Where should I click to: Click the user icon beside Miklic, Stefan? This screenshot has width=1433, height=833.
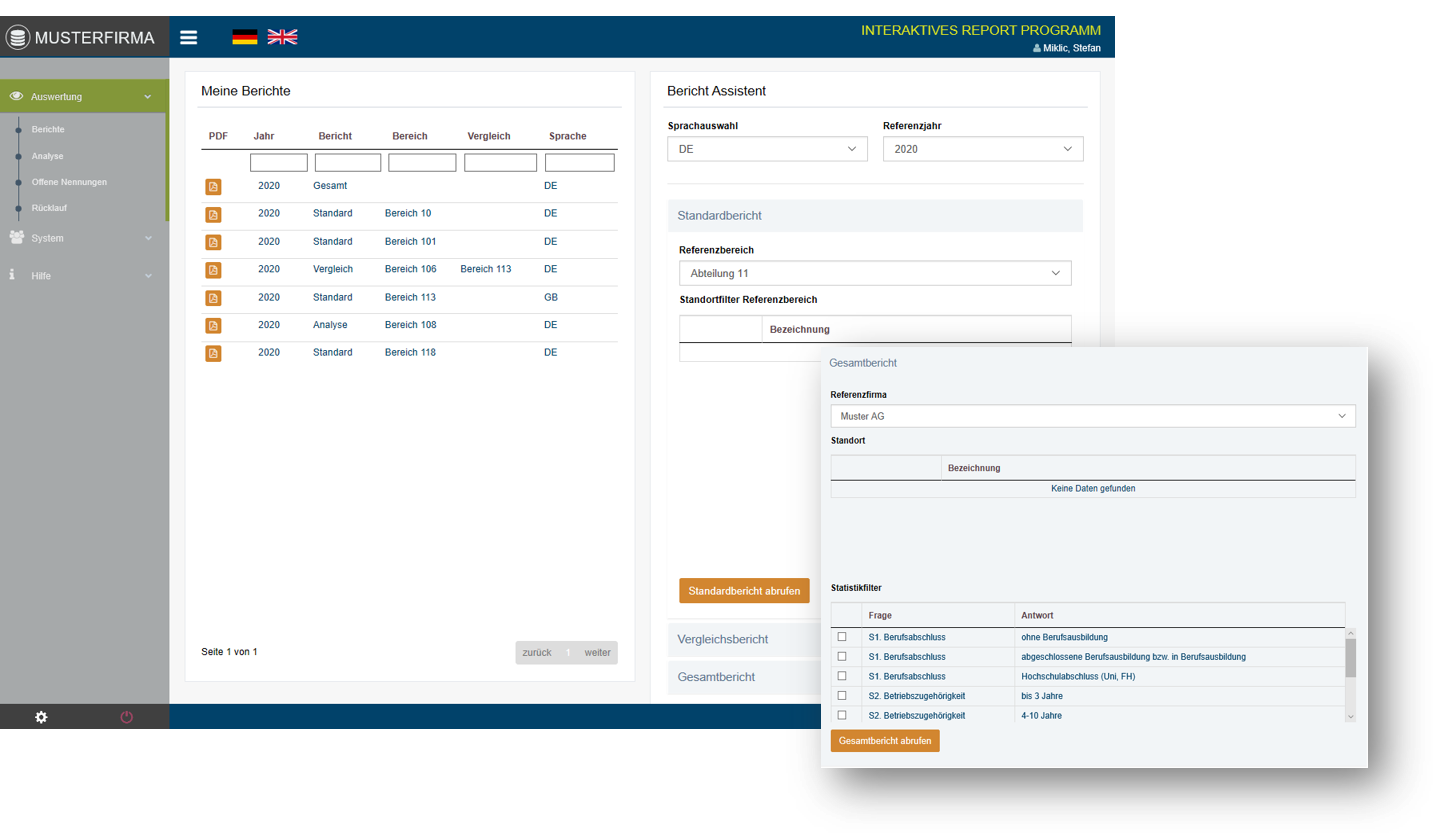(1037, 48)
